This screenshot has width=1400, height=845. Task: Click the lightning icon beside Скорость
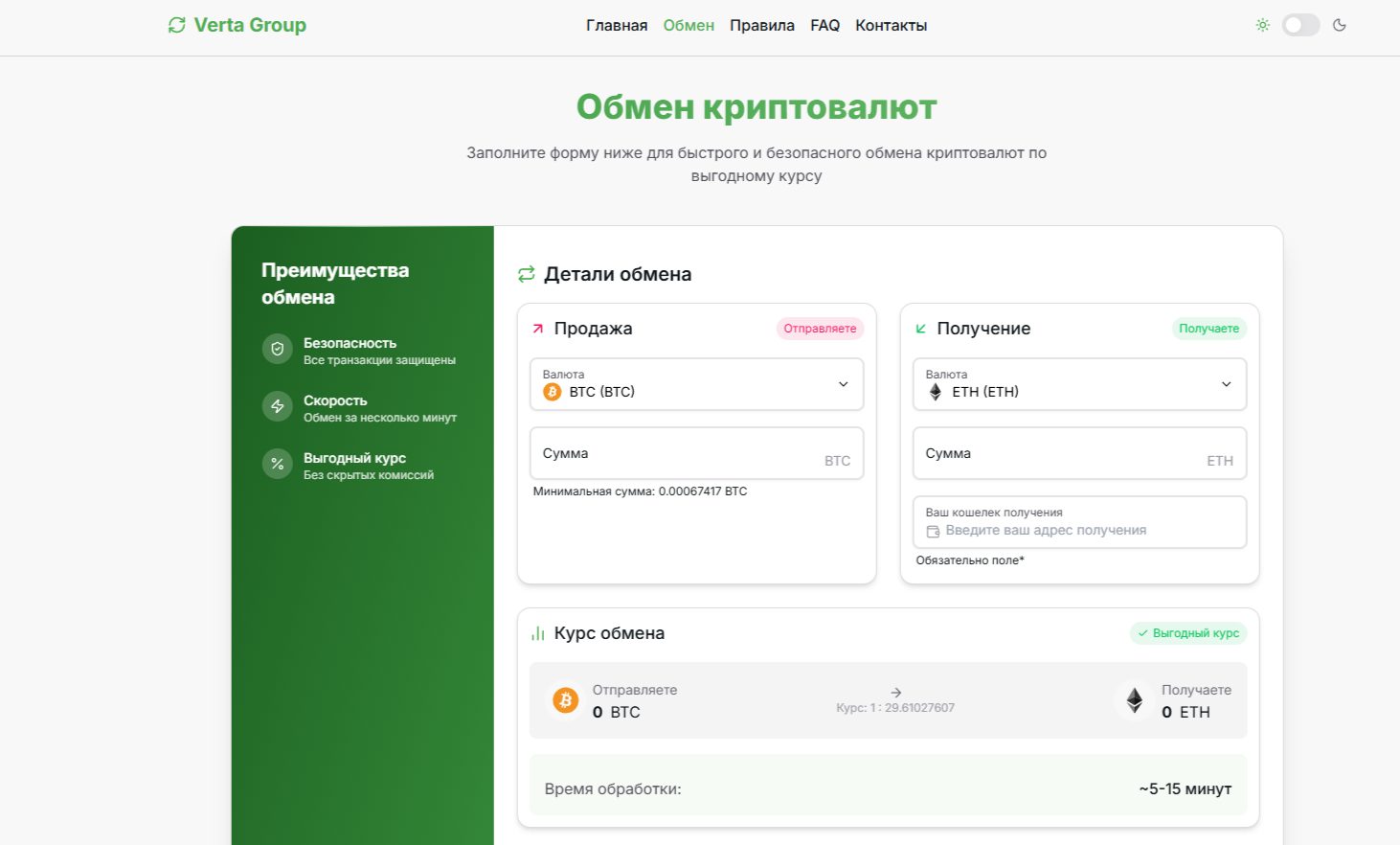[x=278, y=407]
